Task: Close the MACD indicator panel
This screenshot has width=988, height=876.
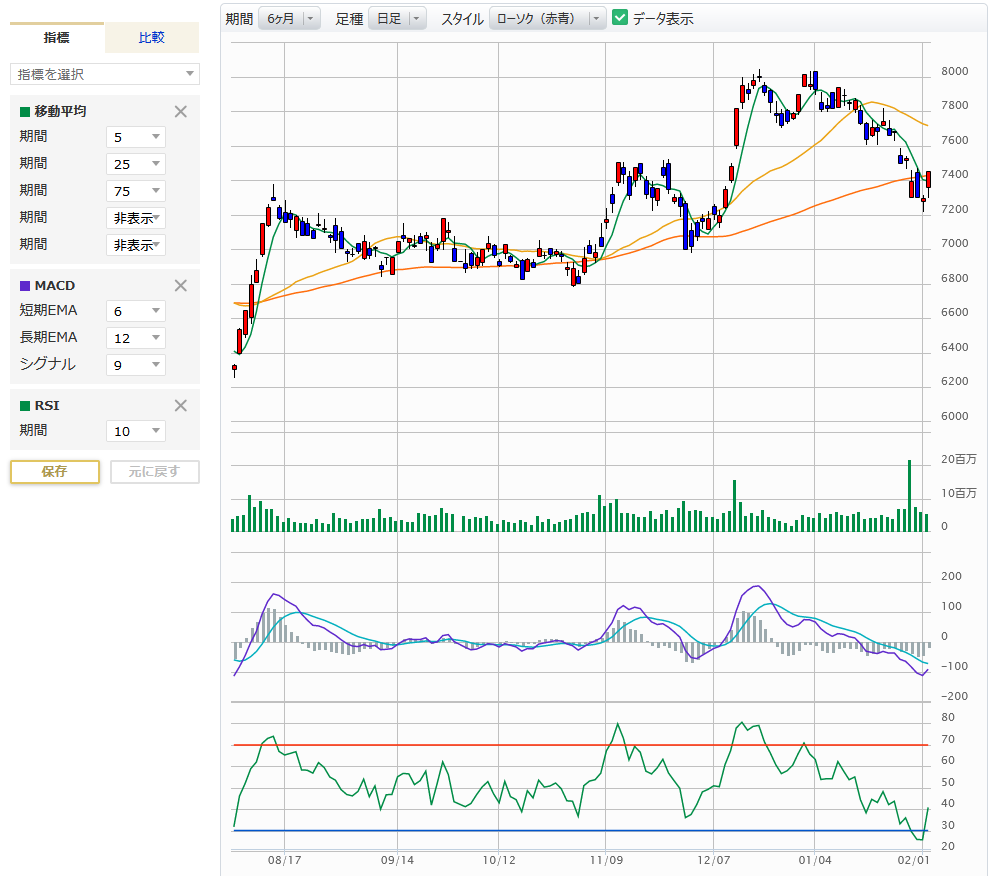Action: pyautogui.click(x=180, y=286)
